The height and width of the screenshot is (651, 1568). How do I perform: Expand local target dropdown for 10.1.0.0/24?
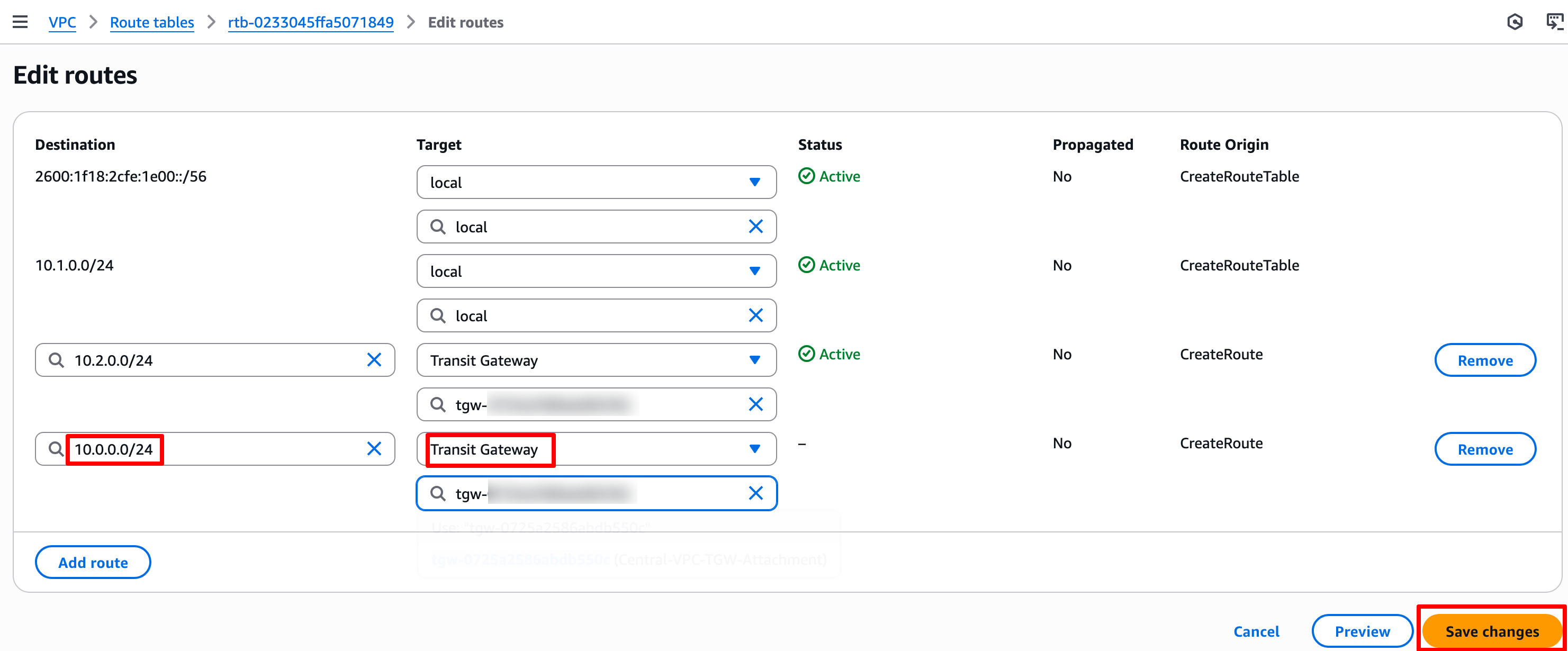coord(596,271)
